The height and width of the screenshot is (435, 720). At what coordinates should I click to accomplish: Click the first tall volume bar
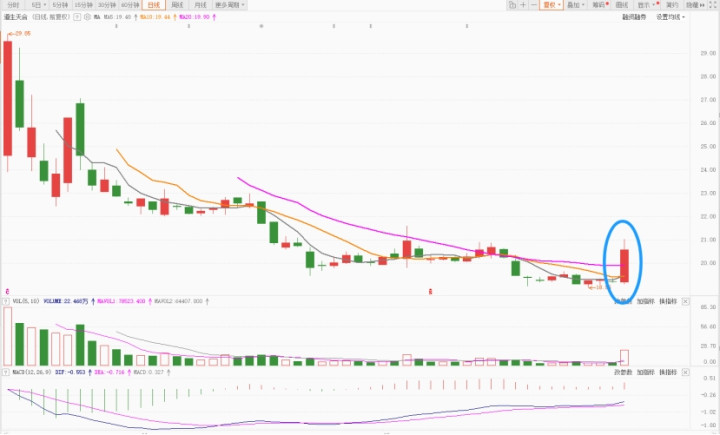[x=7, y=336]
